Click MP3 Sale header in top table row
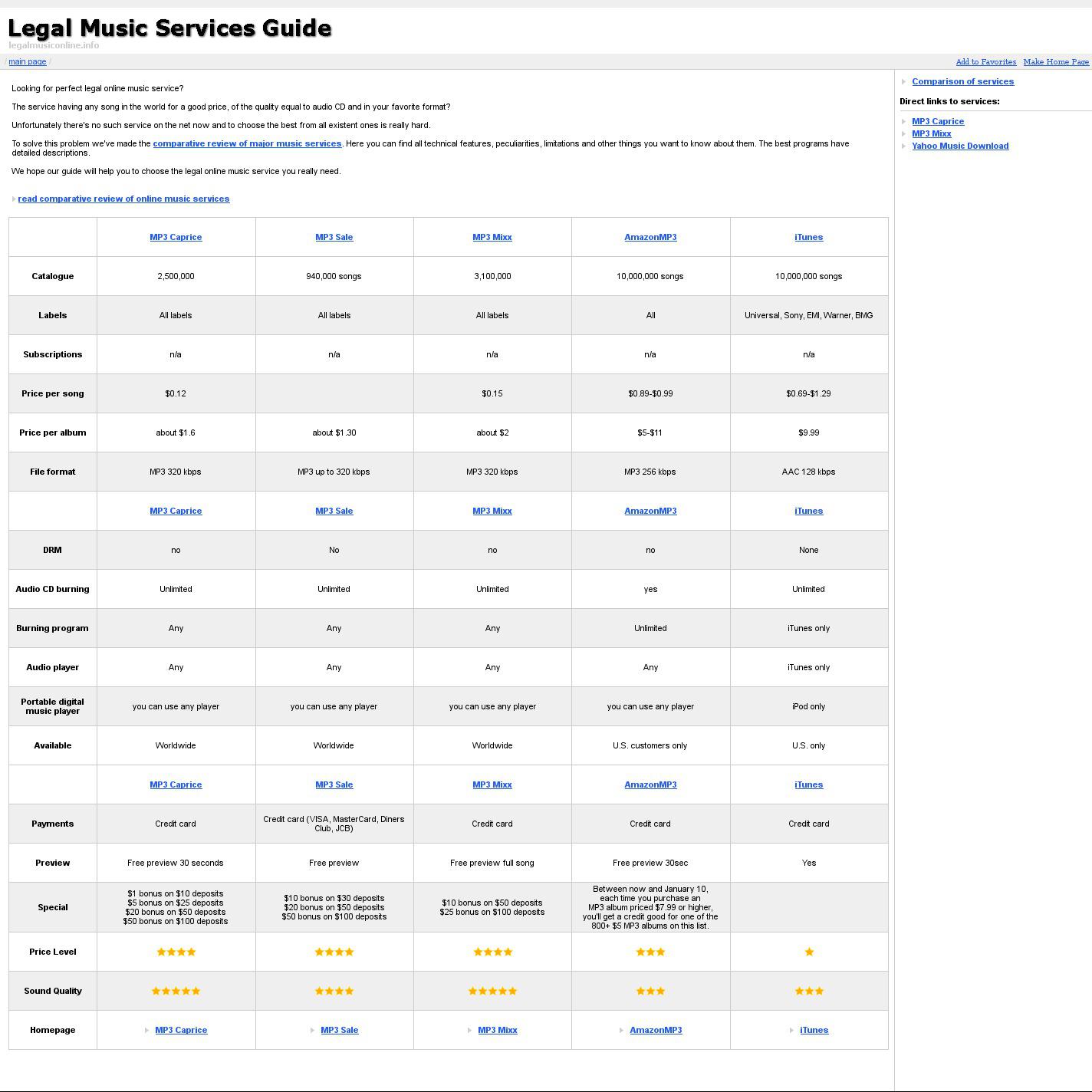 (x=334, y=238)
